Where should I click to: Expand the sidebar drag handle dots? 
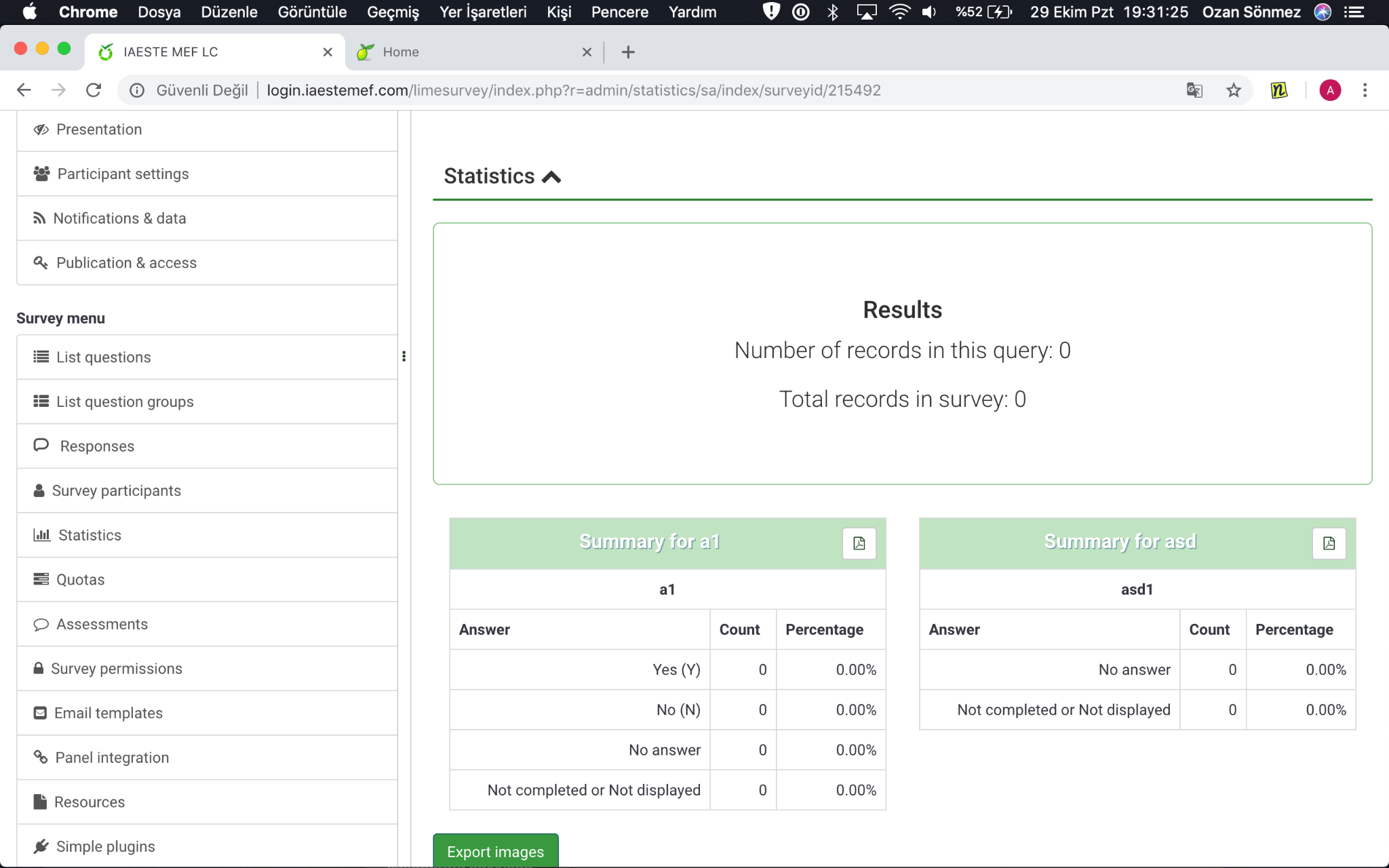pos(405,356)
